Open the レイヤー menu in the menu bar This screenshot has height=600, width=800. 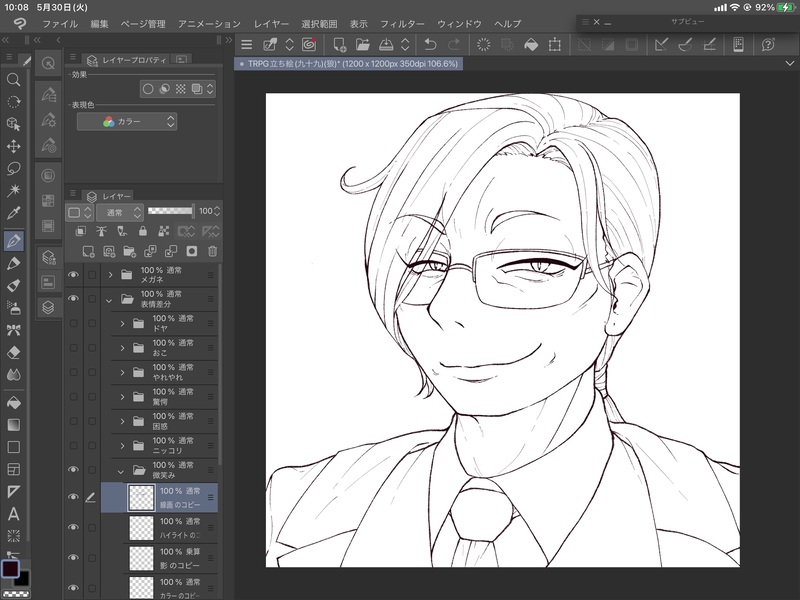(x=271, y=23)
